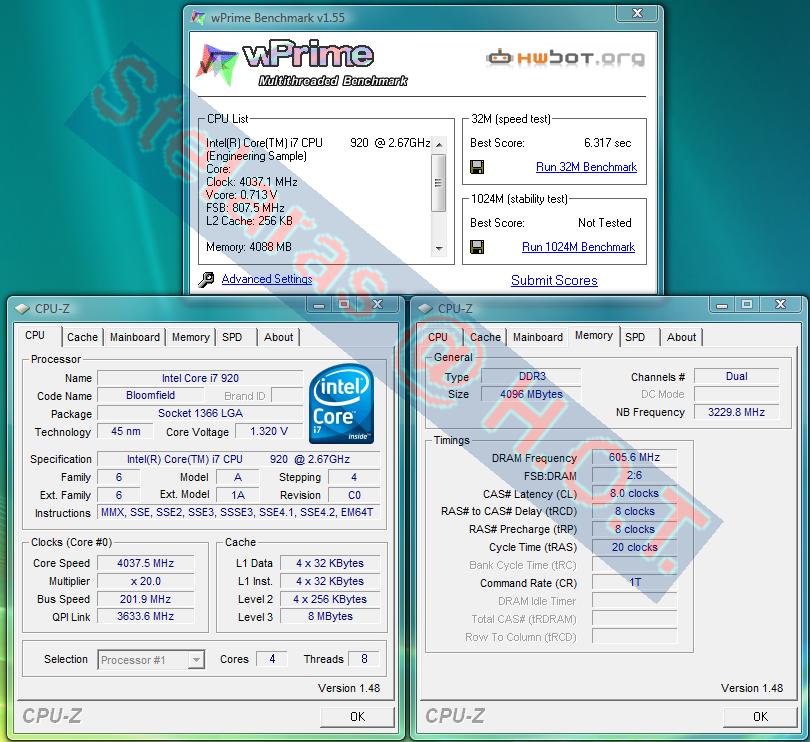The height and width of the screenshot is (742, 810).
Task: Open Memory tab in left CPU-Z
Action: coord(191,337)
